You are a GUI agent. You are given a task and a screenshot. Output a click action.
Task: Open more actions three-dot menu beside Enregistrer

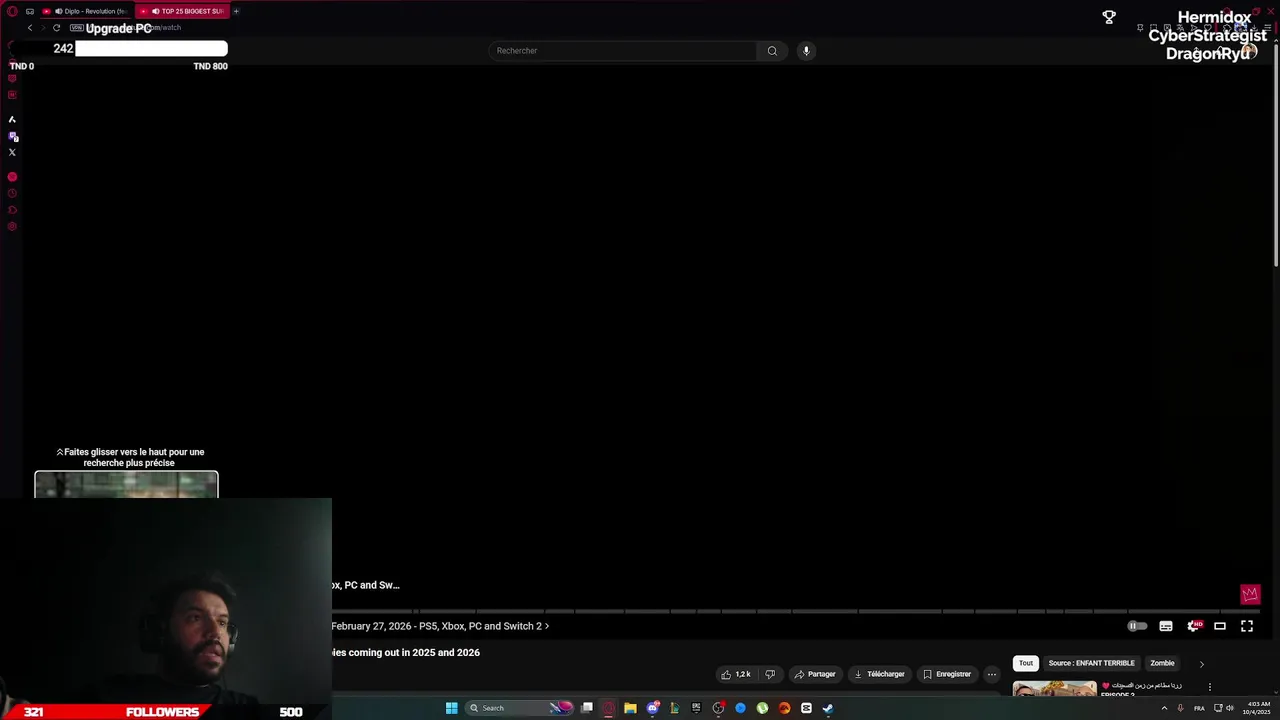click(992, 674)
